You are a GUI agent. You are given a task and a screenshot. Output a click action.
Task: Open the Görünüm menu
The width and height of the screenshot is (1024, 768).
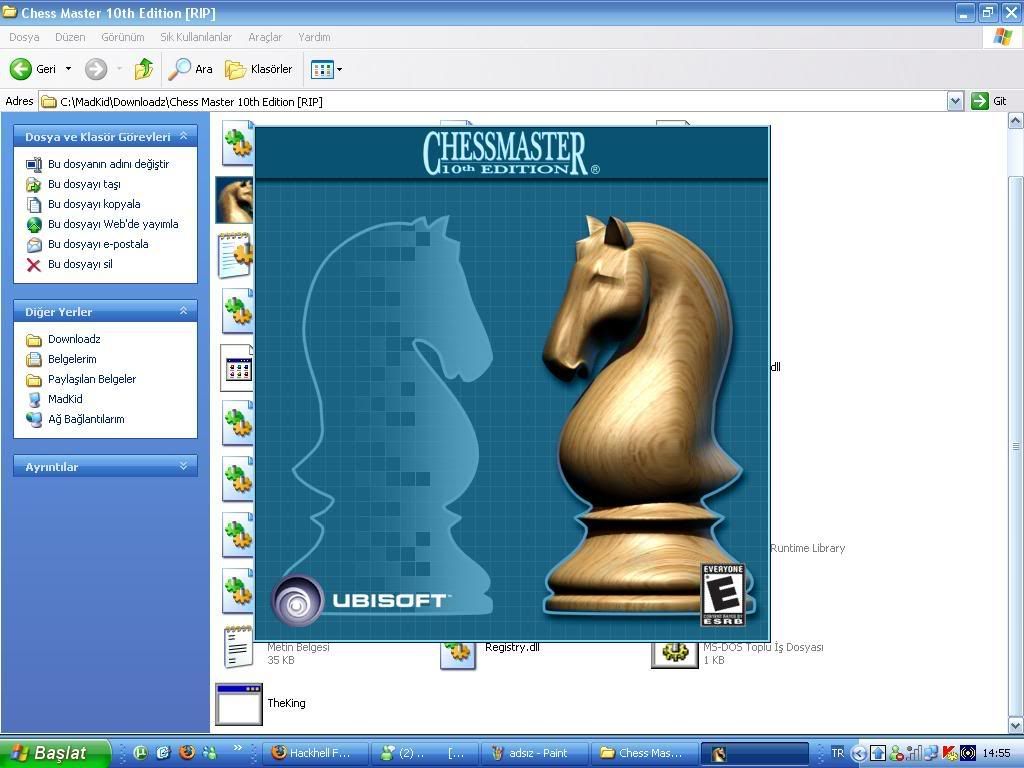[x=122, y=37]
